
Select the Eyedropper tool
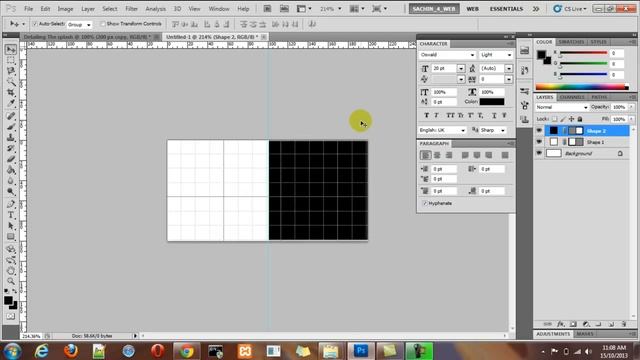tap(11, 103)
